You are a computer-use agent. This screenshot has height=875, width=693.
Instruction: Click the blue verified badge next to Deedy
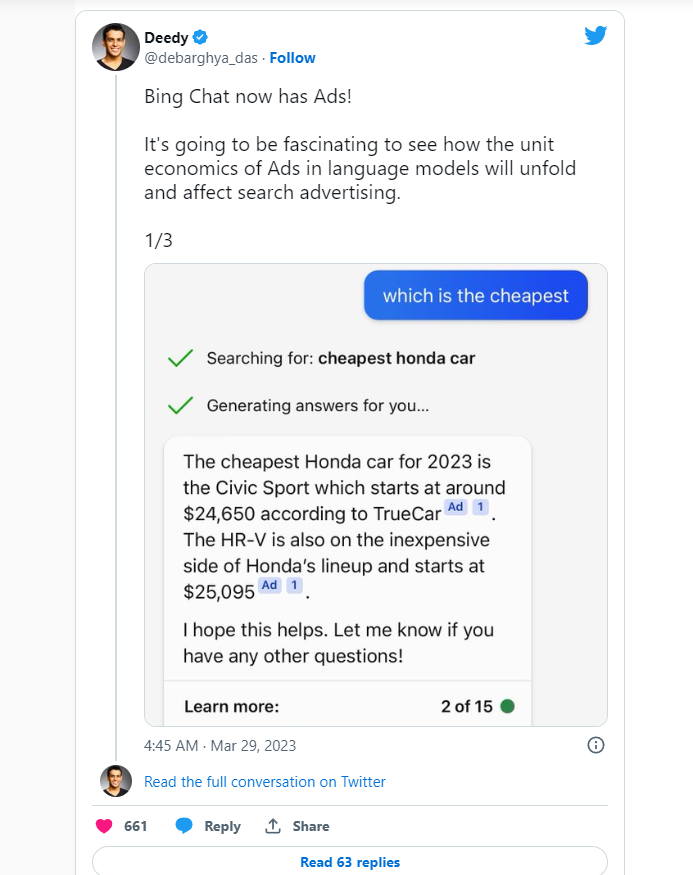[201, 37]
